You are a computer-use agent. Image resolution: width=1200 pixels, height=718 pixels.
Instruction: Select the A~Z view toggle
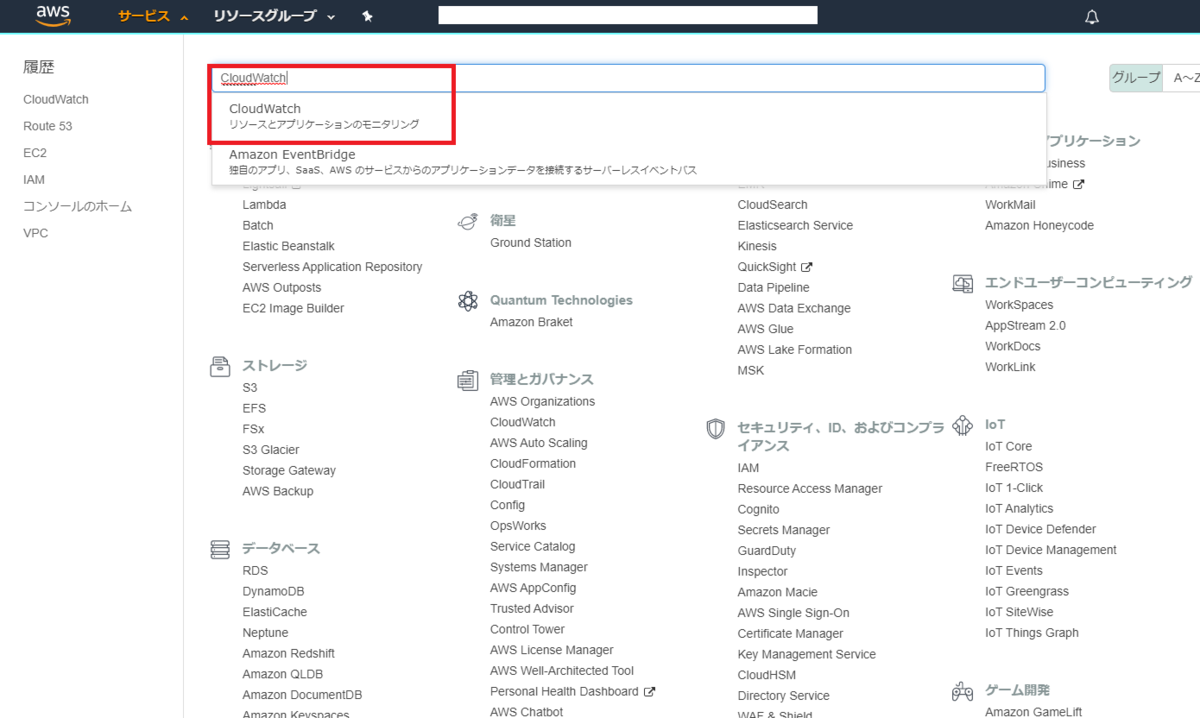click(1184, 78)
